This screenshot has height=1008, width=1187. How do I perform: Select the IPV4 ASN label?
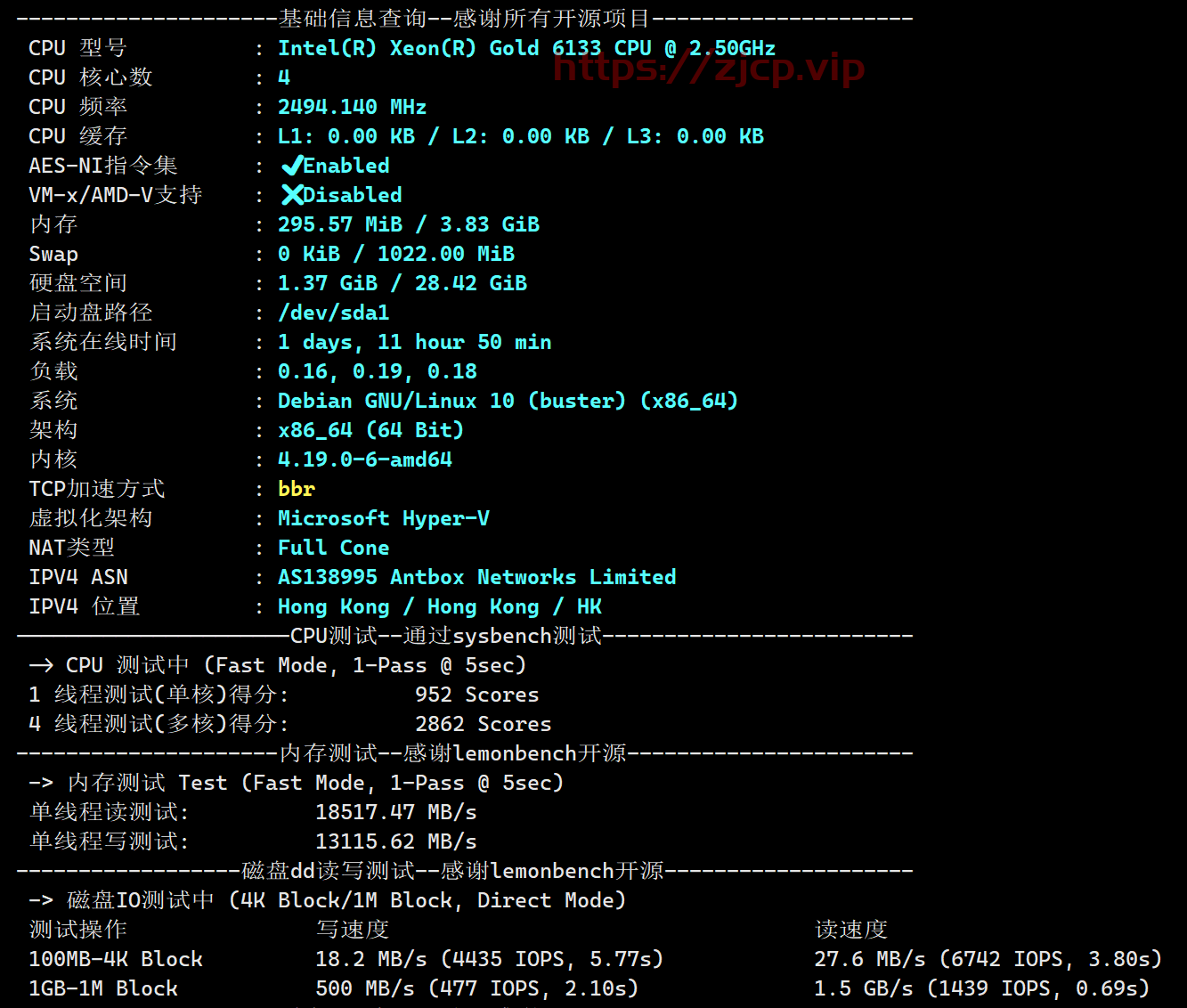click(x=78, y=577)
